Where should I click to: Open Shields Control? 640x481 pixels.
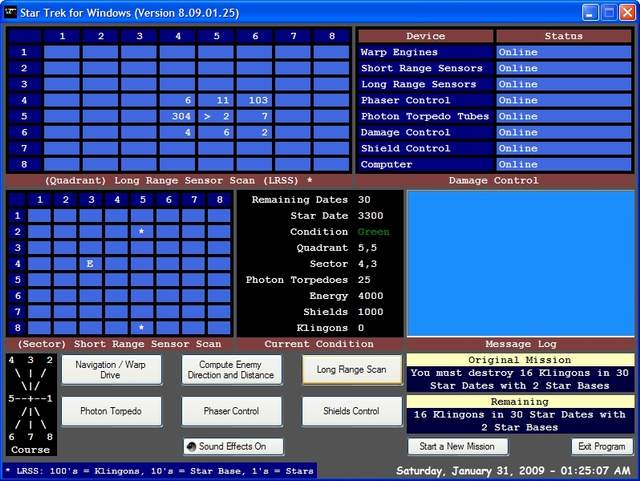click(x=352, y=411)
